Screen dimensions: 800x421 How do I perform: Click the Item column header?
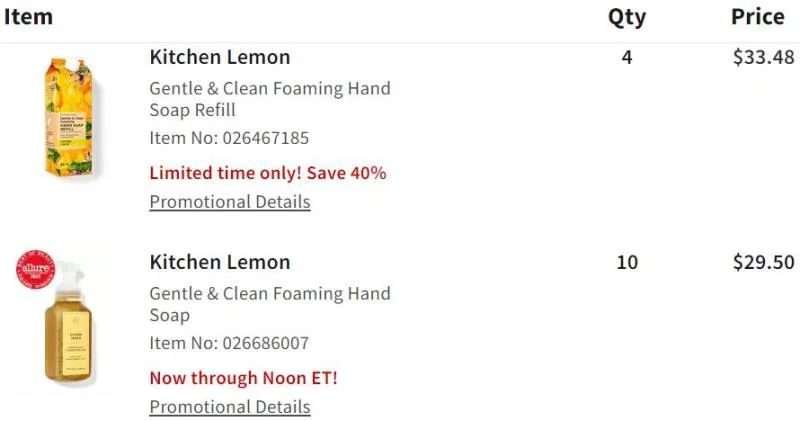tap(28, 17)
